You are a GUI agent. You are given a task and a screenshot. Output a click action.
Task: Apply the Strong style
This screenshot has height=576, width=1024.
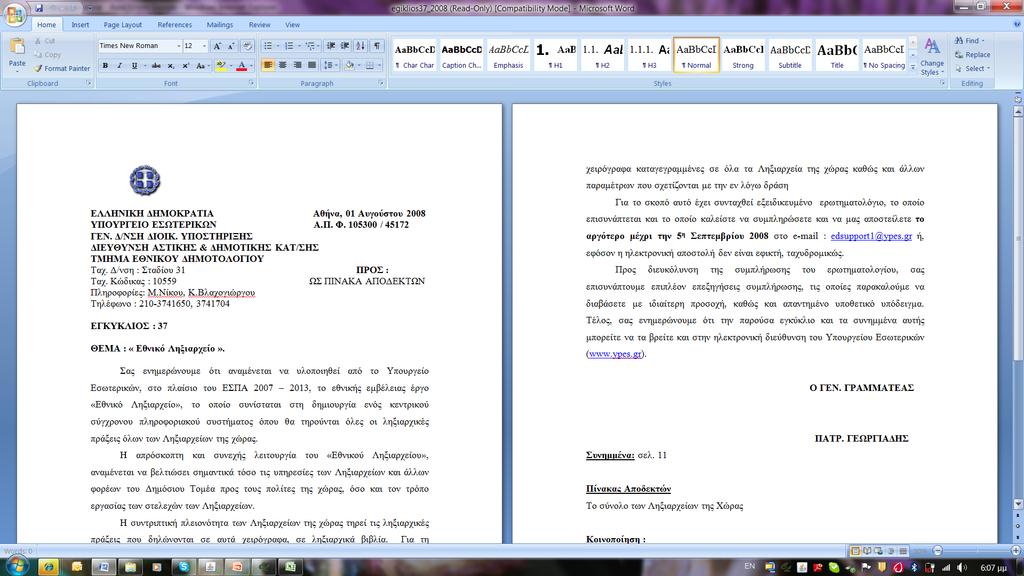point(743,56)
